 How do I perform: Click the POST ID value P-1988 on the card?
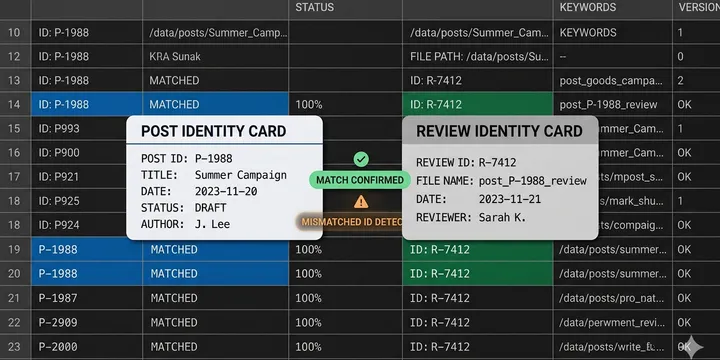click(214, 158)
